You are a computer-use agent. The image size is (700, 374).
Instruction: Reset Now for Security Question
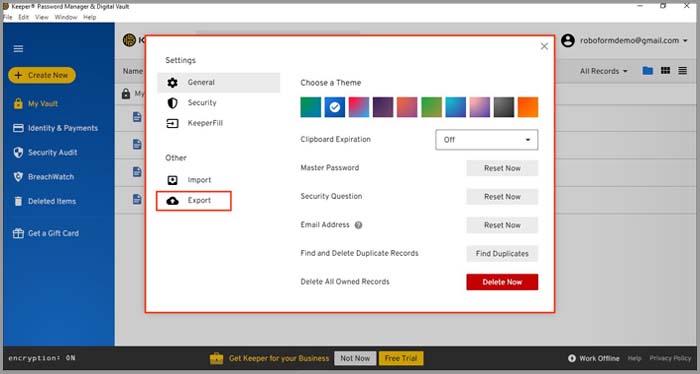tap(502, 197)
